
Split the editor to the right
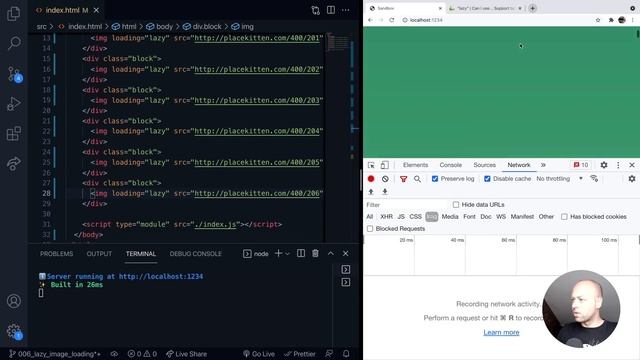(x=331, y=10)
